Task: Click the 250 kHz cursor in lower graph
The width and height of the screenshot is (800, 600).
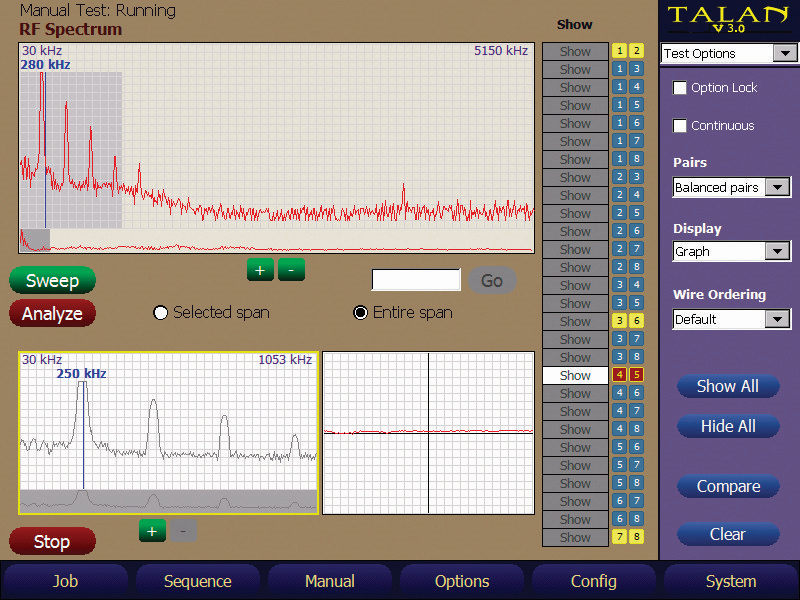Action: [x=84, y=435]
